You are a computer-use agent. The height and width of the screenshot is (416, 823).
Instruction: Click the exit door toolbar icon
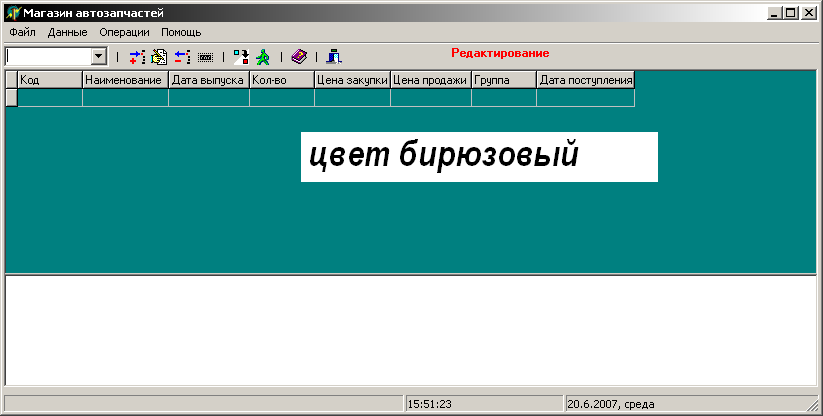[334, 56]
